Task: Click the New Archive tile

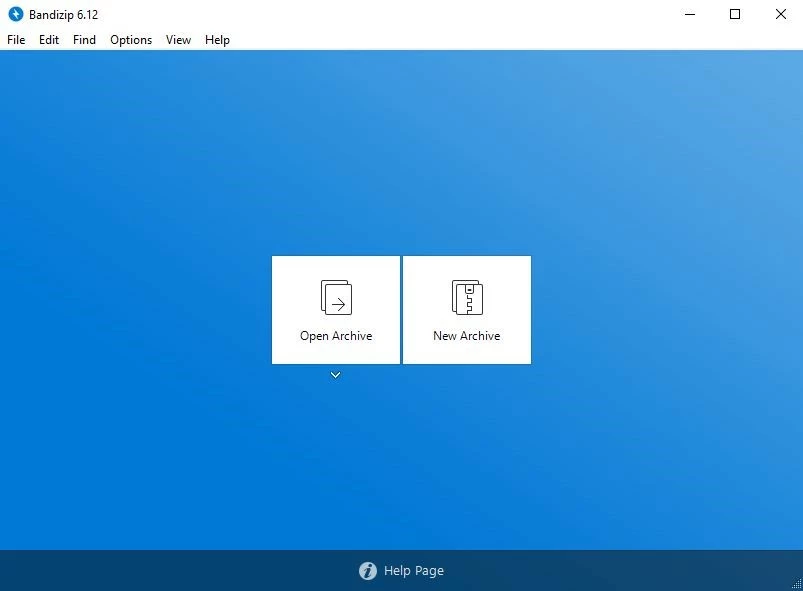Action: click(467, 310)
